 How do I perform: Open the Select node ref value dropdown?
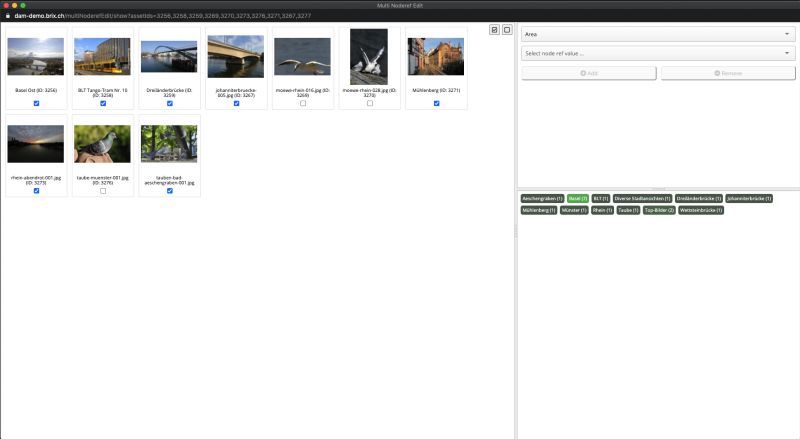[658, 53]
